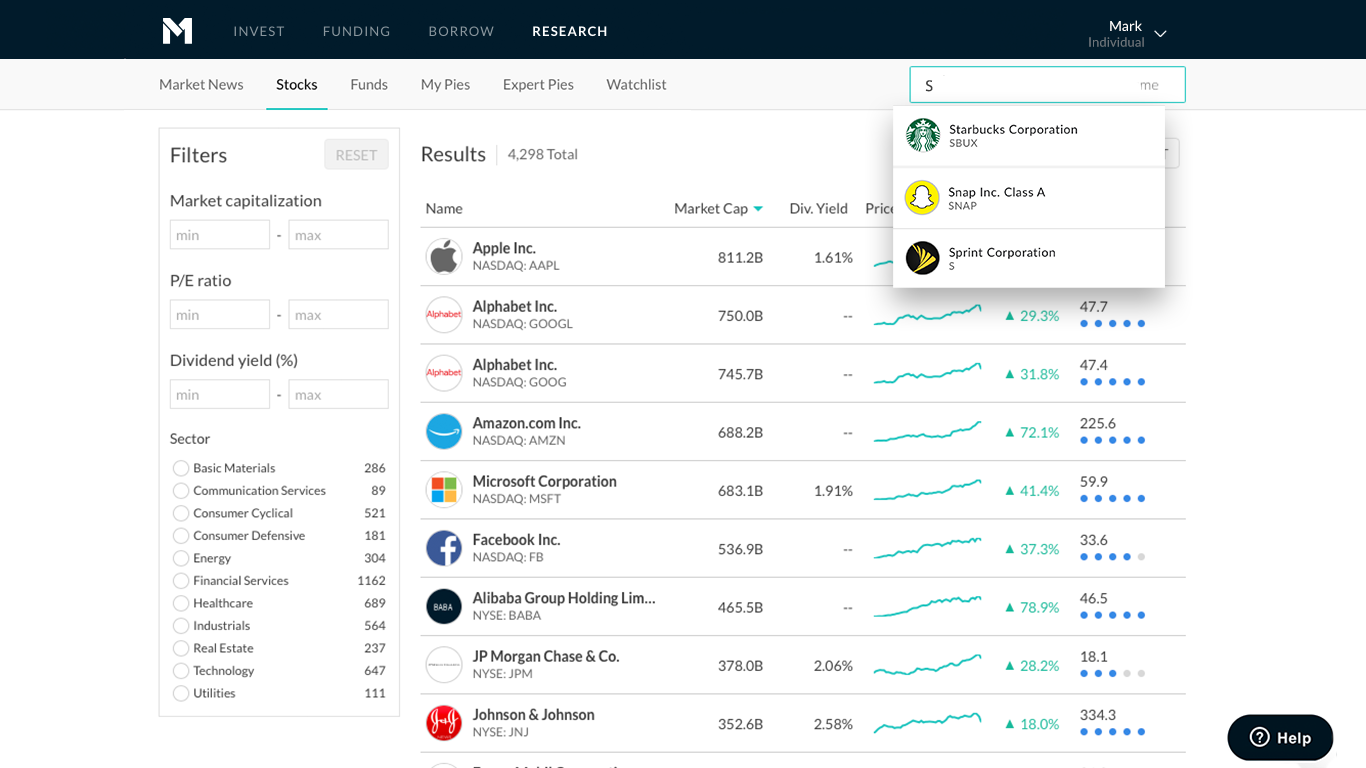Click P/E ratio max field
Screen dimensions: 1366x768
(338, 314)
